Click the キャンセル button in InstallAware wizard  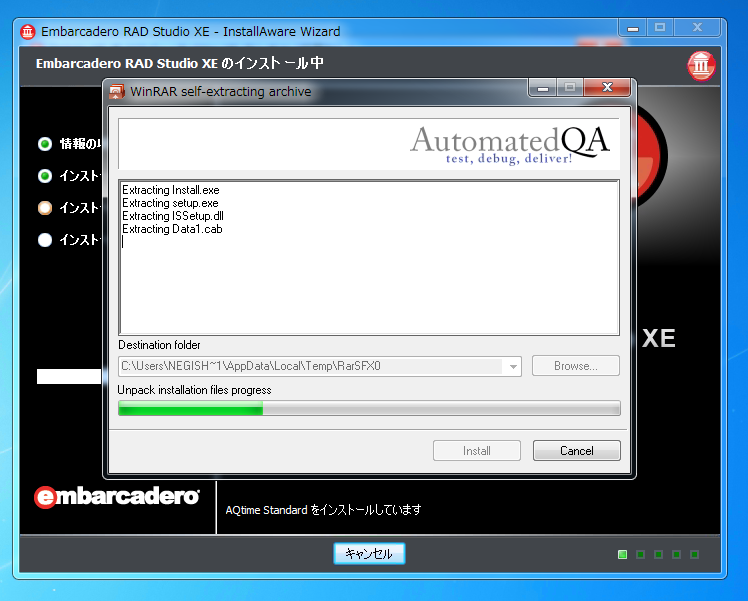coord(369,553)
